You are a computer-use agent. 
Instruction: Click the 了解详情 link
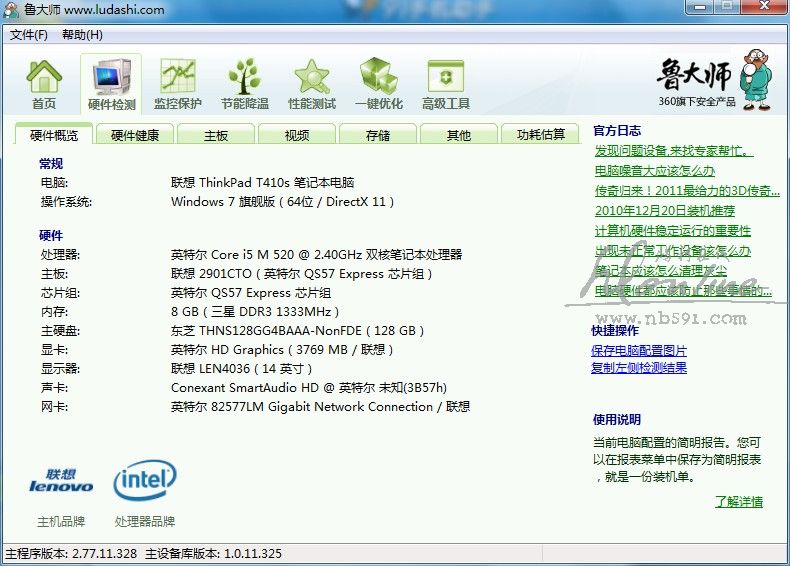(739, 501)
